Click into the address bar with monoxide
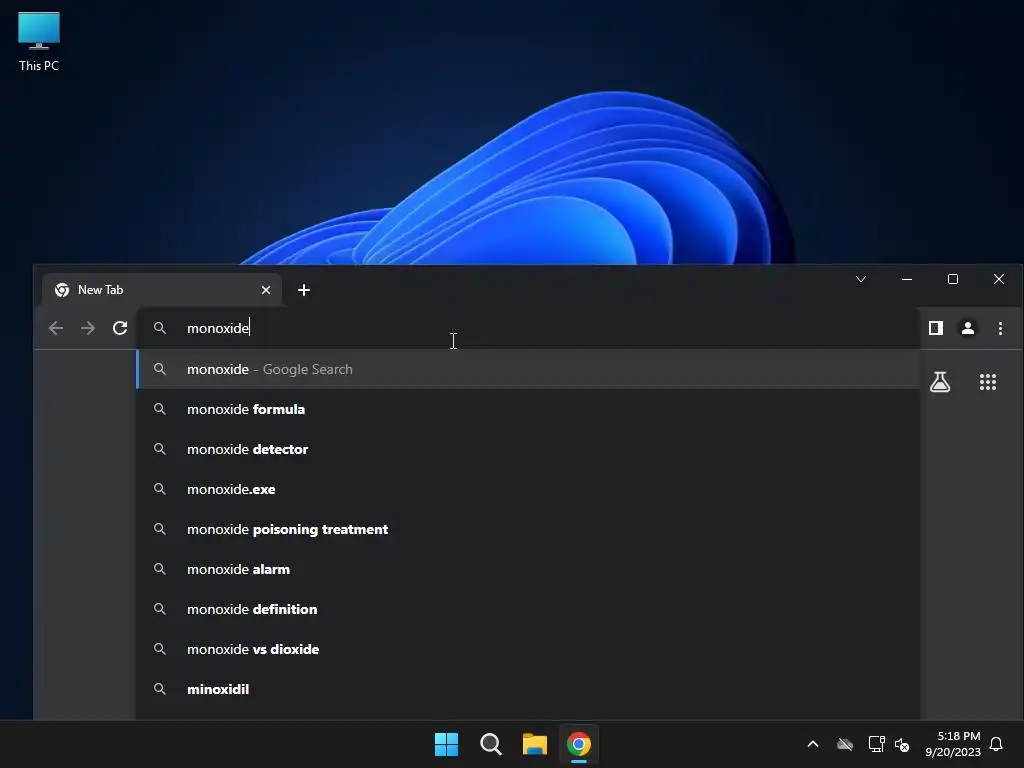This screenshot has height=768, width=1024. point(528,328)
